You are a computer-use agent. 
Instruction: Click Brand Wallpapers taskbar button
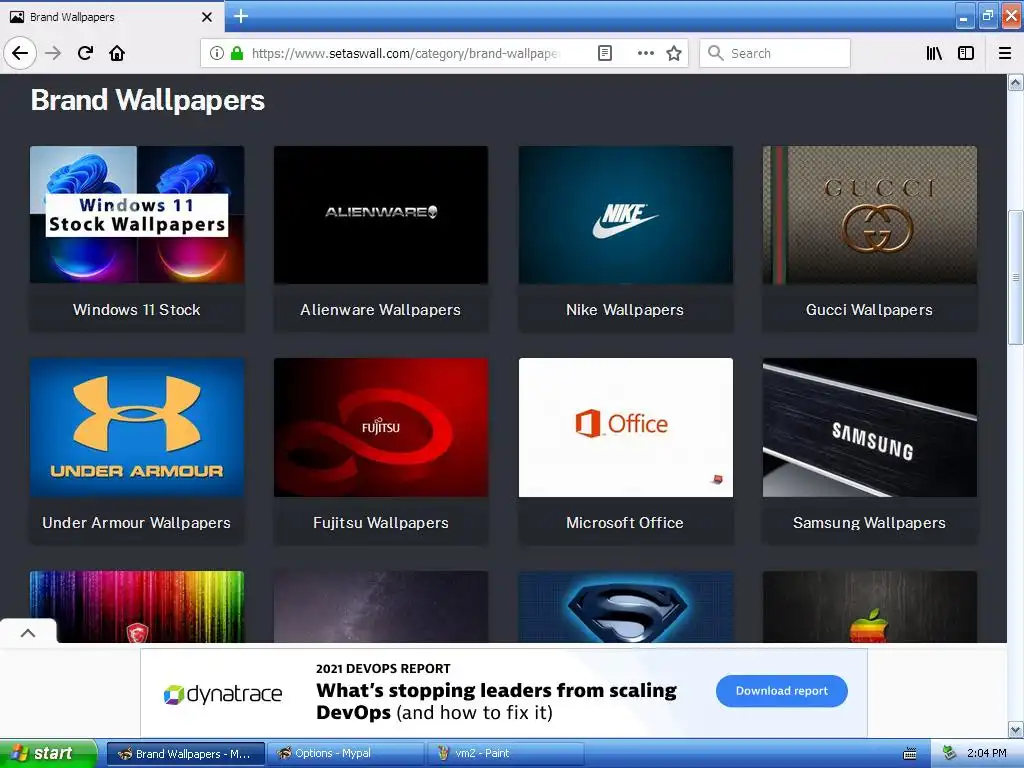[186, 753]
